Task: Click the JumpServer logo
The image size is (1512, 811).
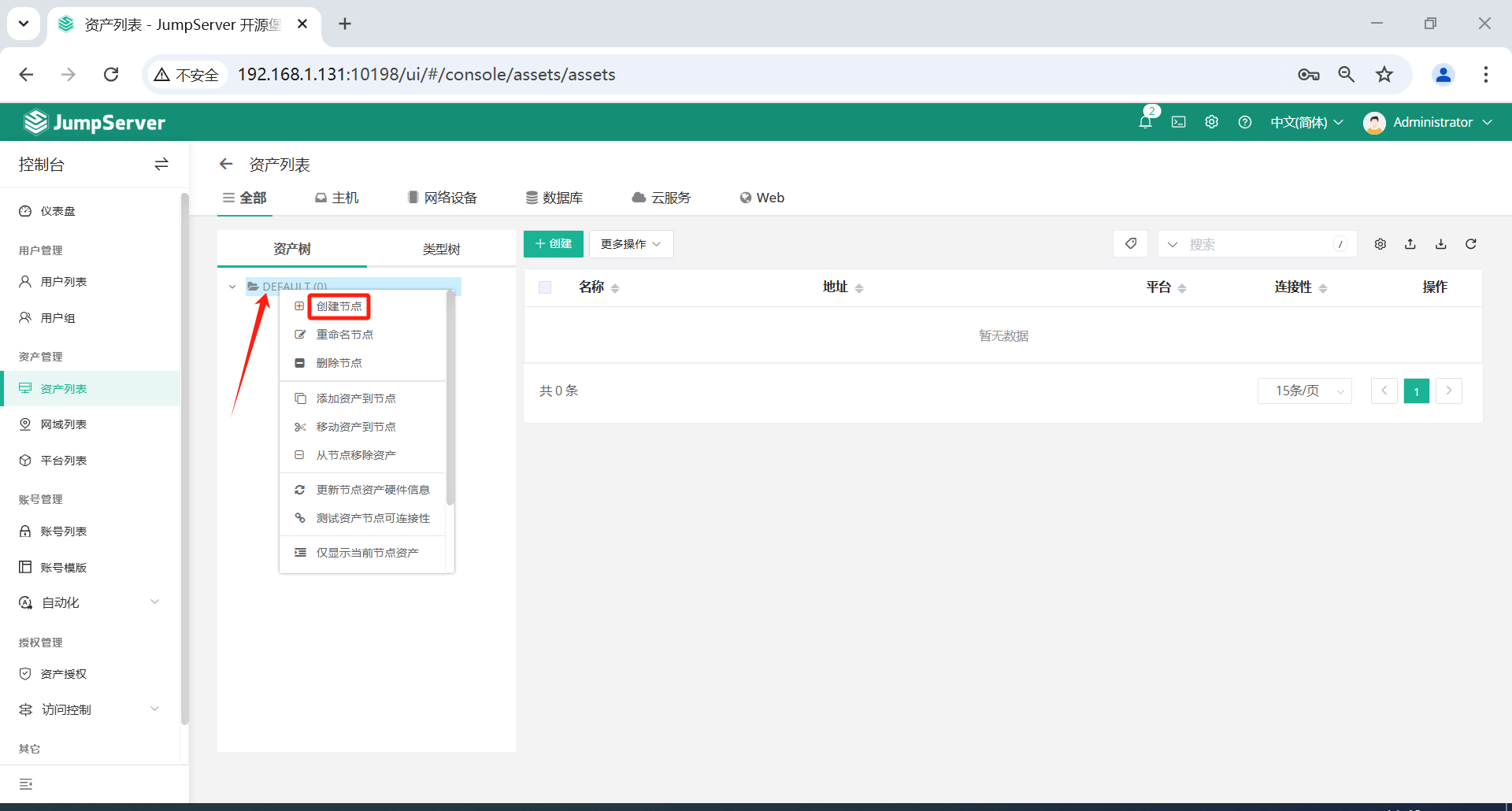Action: (94, 122)
